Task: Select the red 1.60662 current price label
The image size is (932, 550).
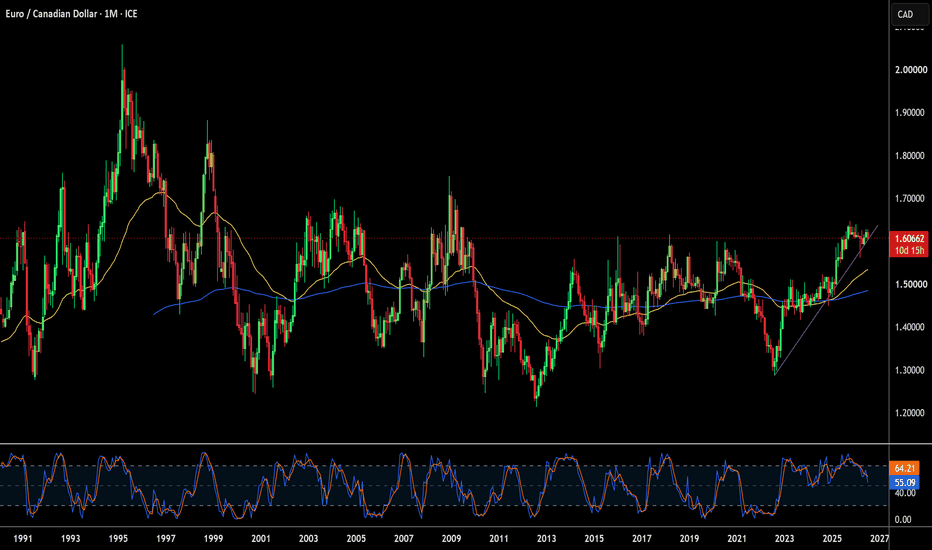Action: coord(909,238)
